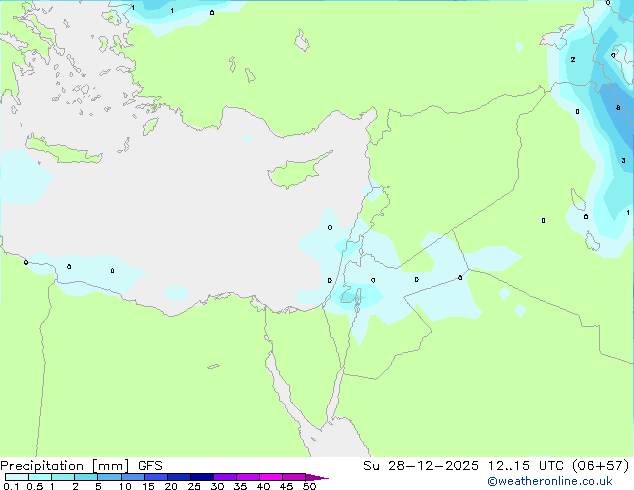Click the 20–25 mm dark blue swatch
This screenshot has width=634, height=490.
tap(178, 477)
